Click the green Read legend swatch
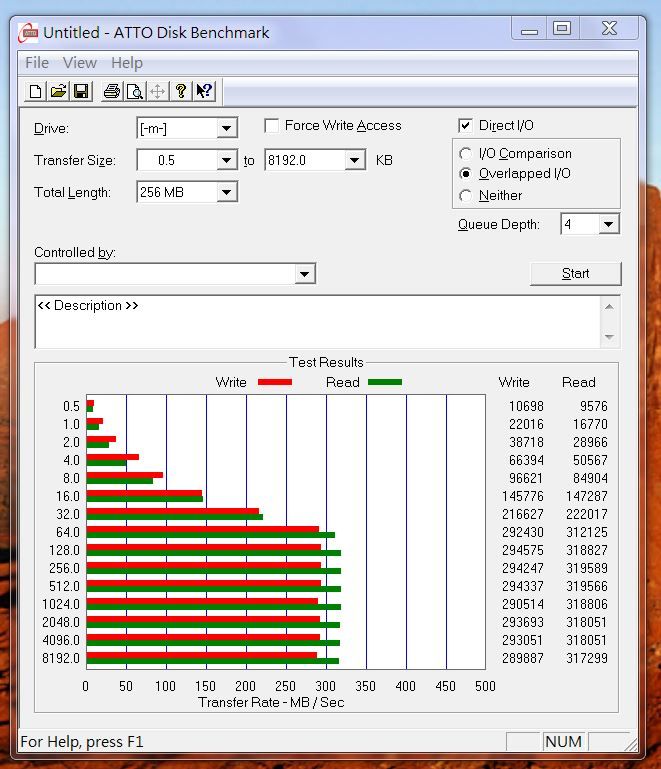Image resolution: width=661 pixels, height=769 pixels. pyautogui.click(x=385, y=382)
